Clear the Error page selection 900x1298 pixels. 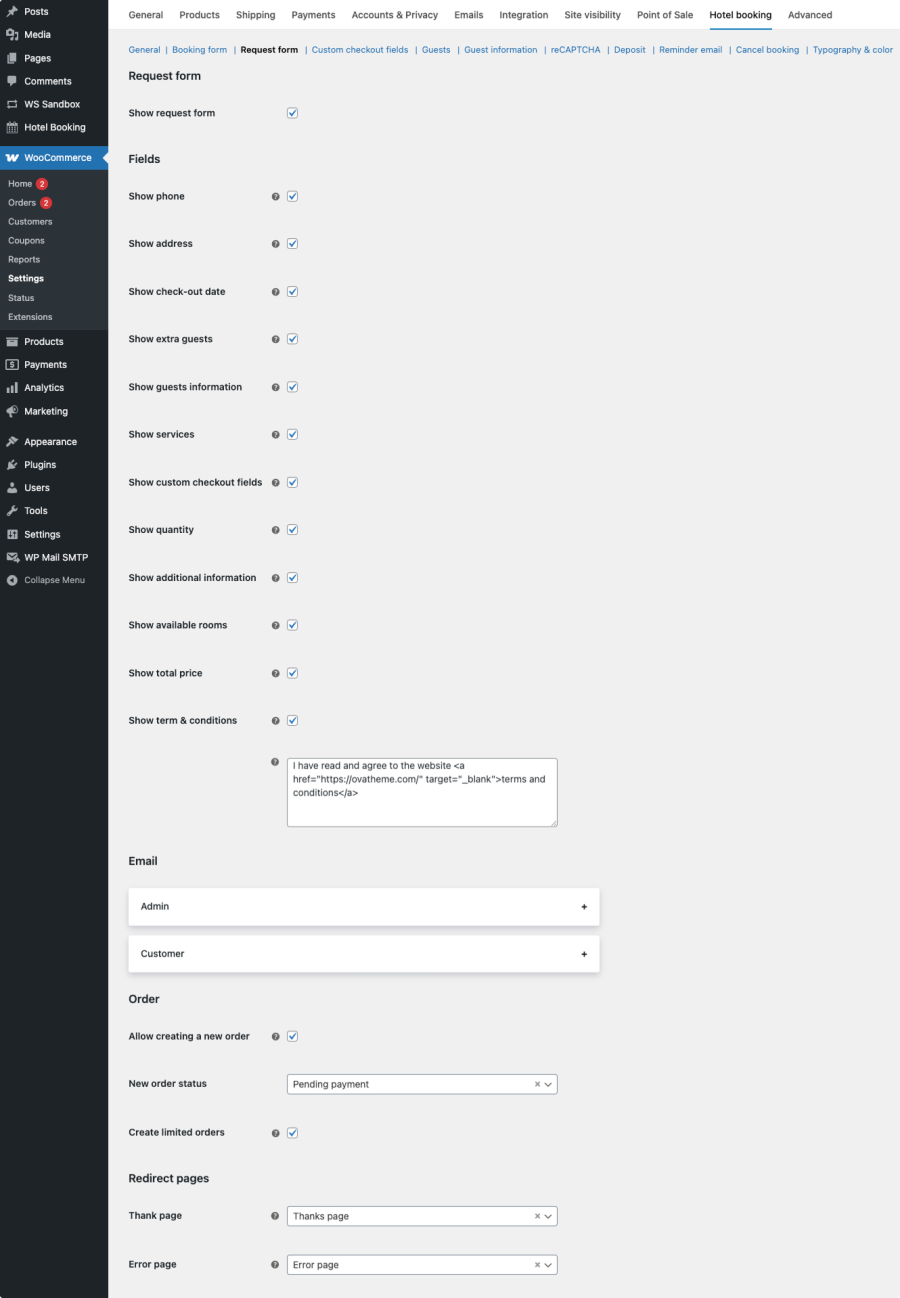pyautogui.click(x=537, y=1265)
